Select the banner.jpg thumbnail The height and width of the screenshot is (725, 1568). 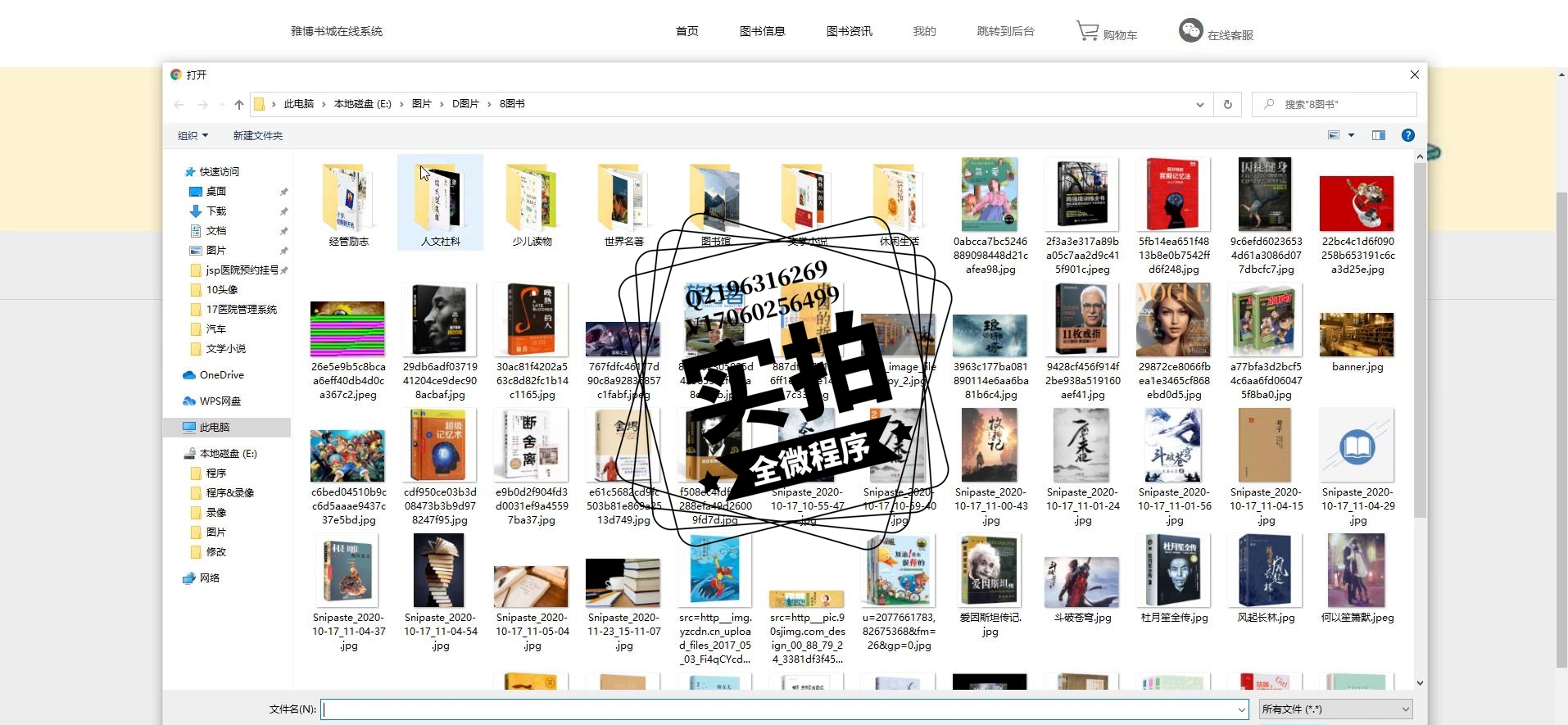point(1357,336)
